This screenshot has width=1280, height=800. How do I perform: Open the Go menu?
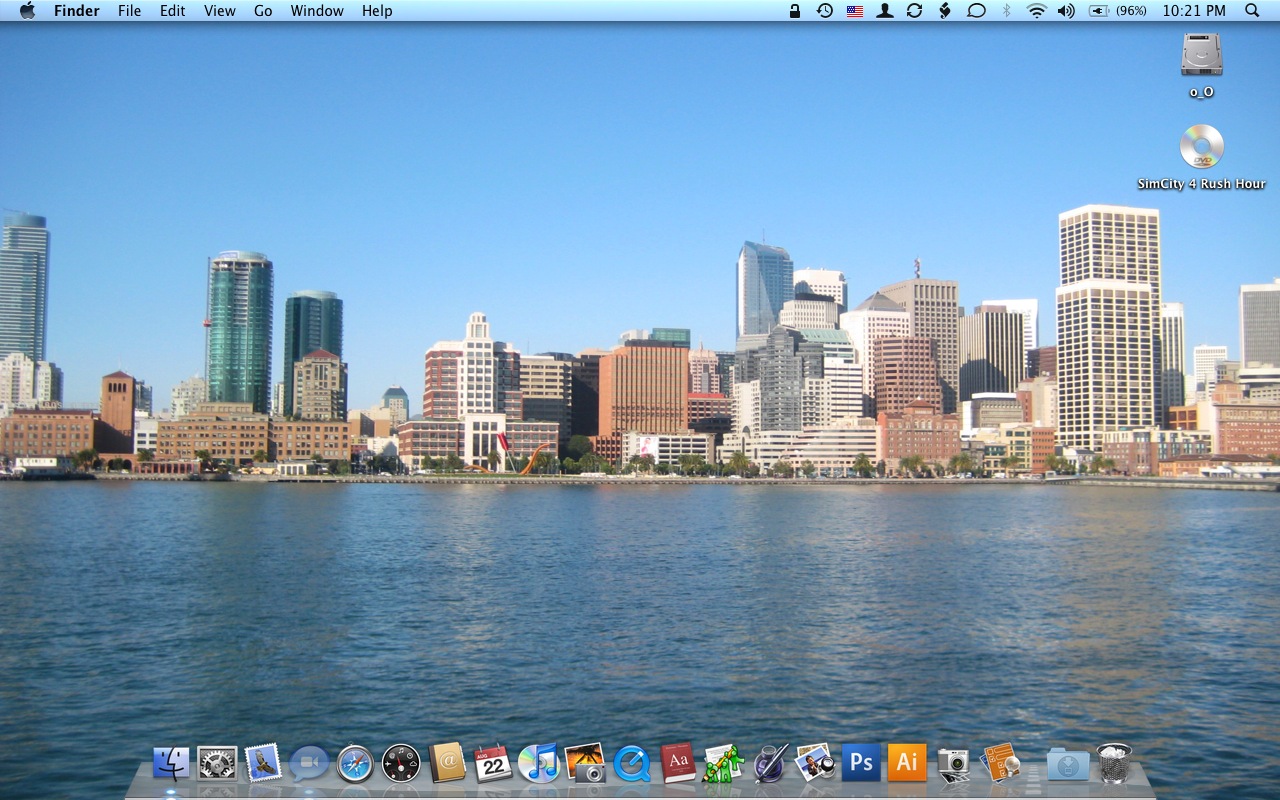pos(263,11)
